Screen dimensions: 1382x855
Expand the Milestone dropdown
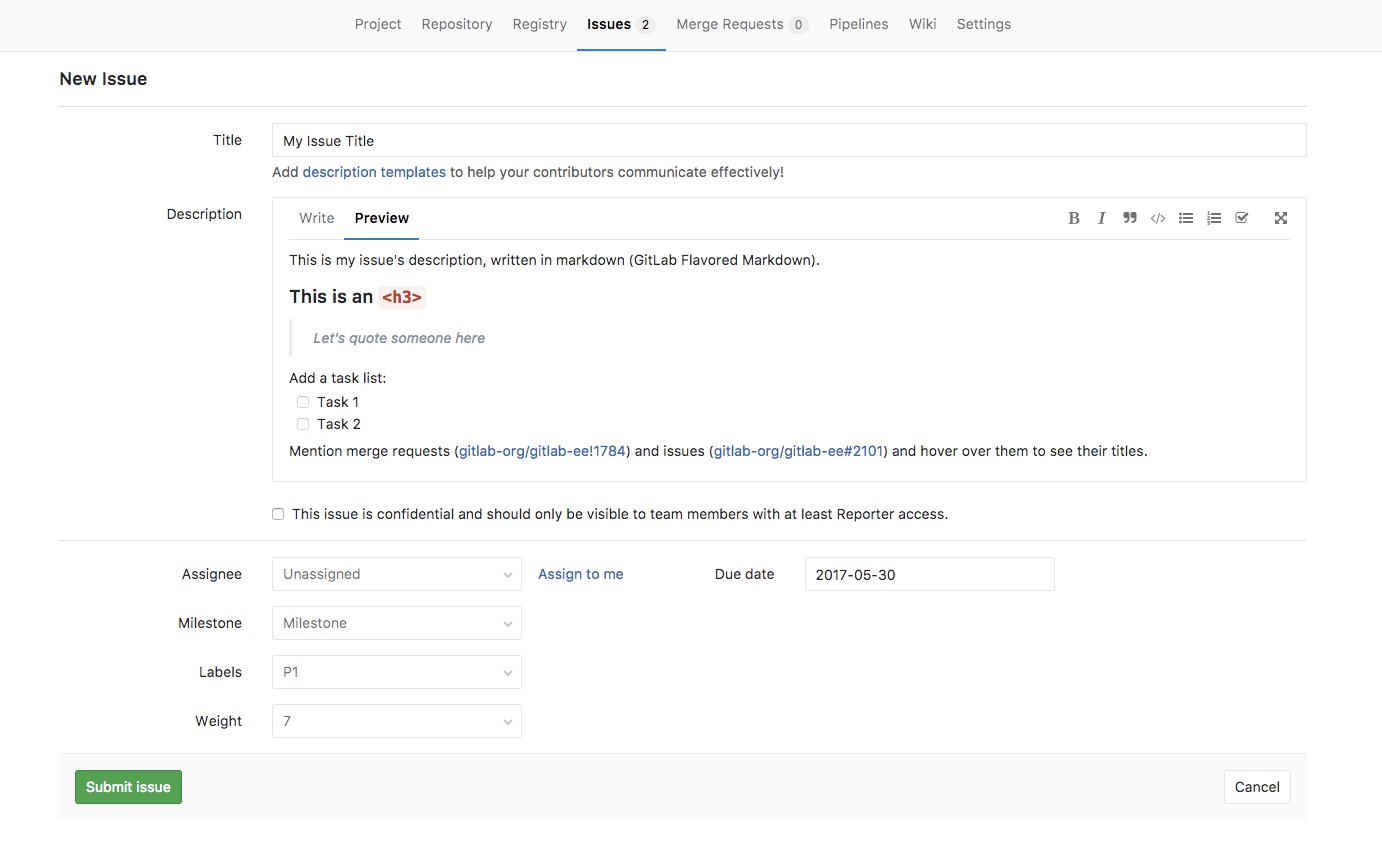pos(396,623)
